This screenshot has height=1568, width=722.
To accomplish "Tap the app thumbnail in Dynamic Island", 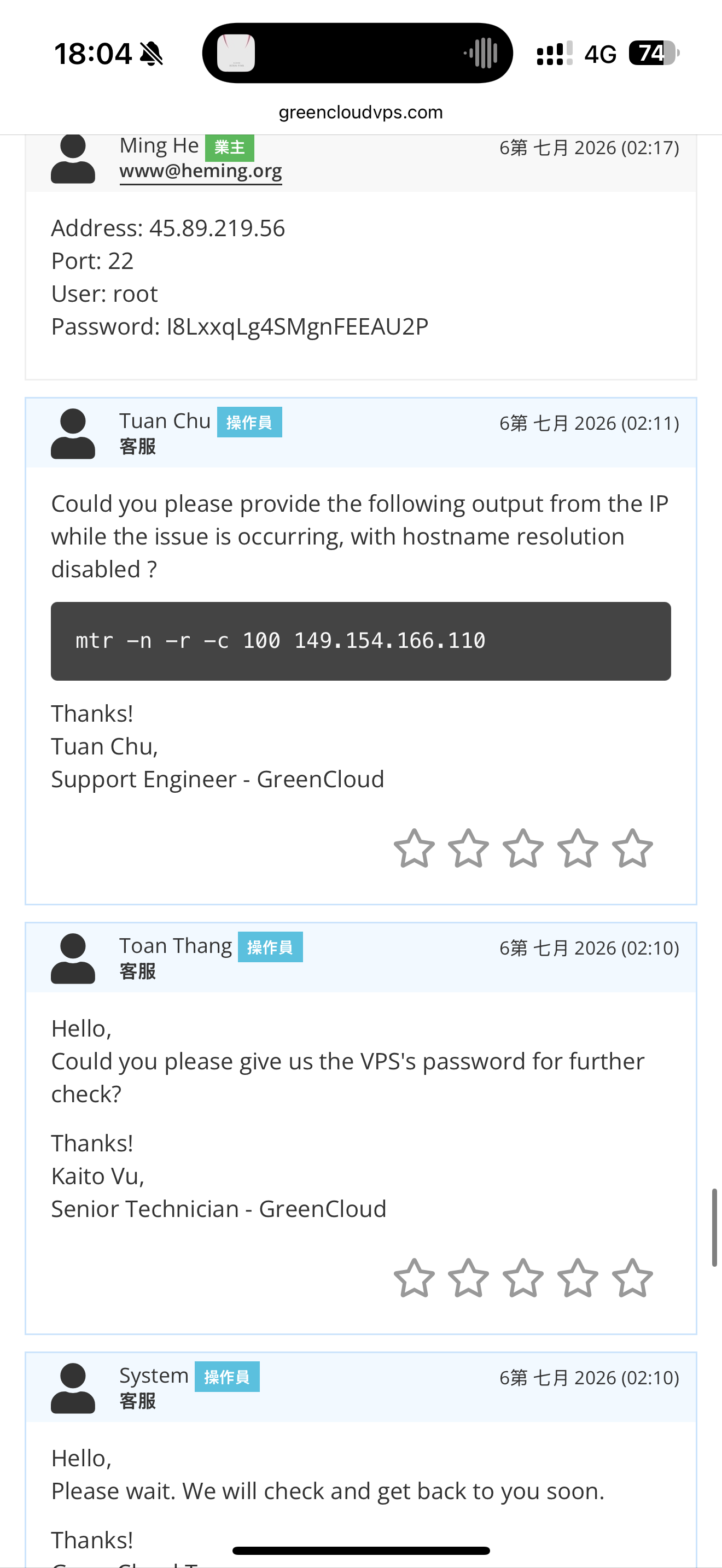I will click(236, 53).
